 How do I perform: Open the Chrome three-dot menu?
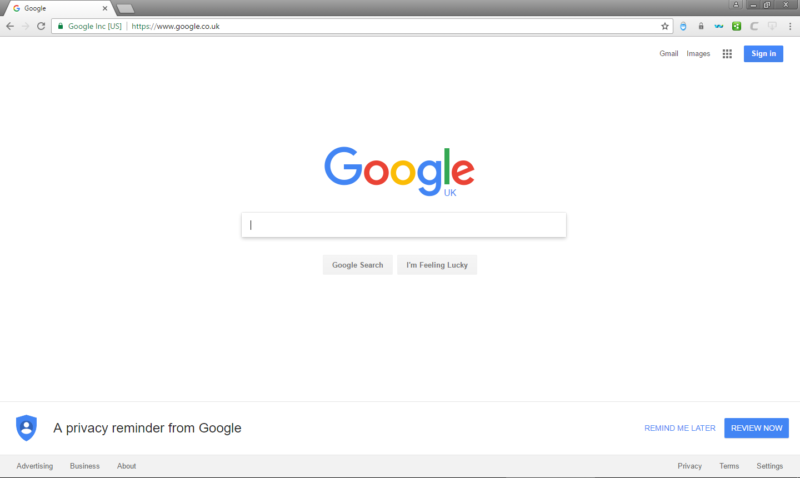790,26
